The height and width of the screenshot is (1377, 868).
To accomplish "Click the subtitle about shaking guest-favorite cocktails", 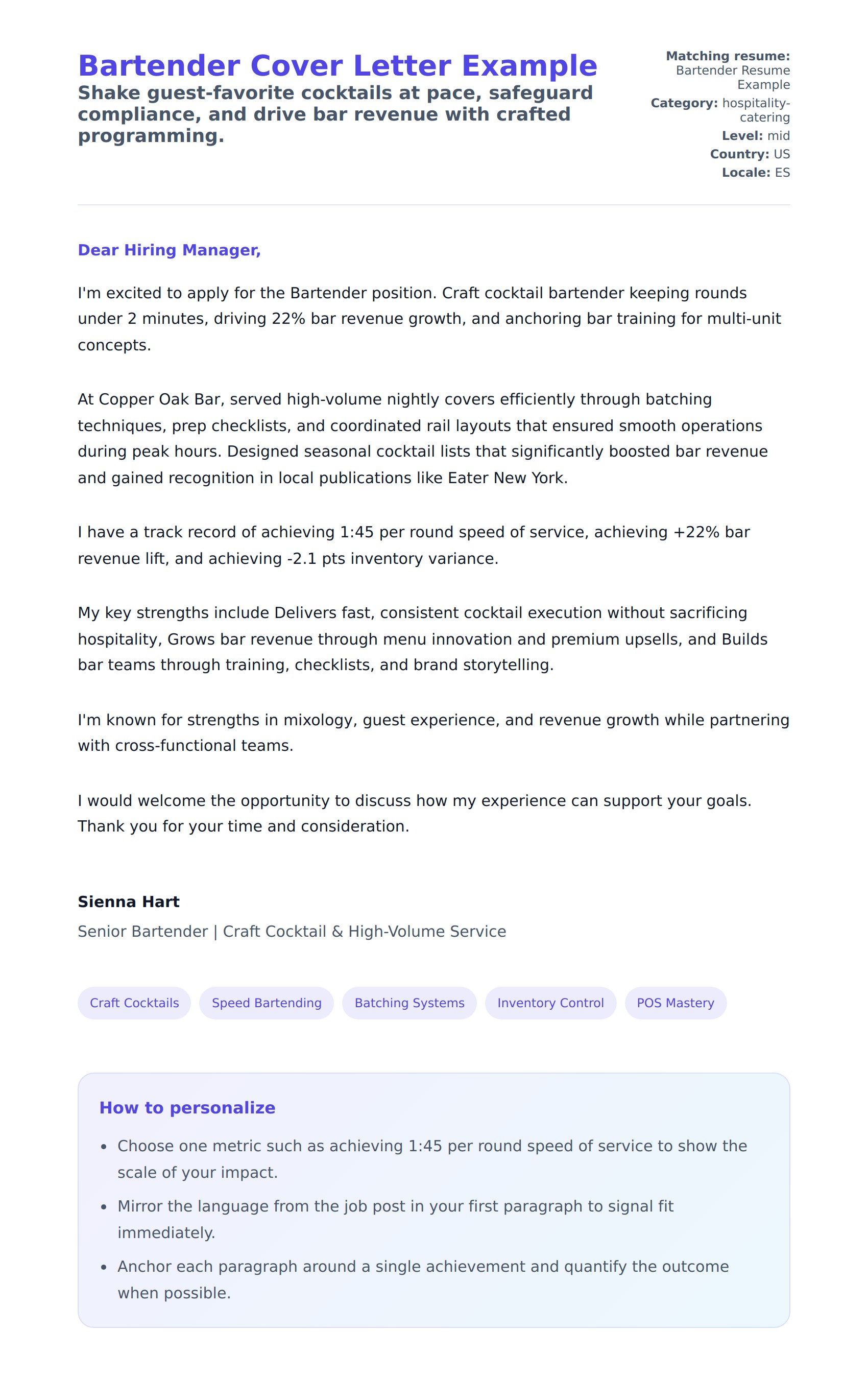I will (335, 114).
